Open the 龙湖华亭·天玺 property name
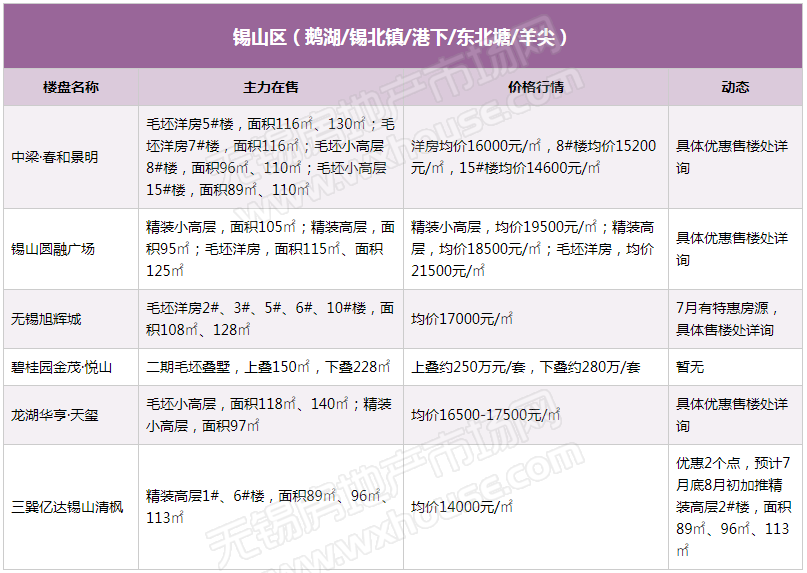 (x=55, y=414)
